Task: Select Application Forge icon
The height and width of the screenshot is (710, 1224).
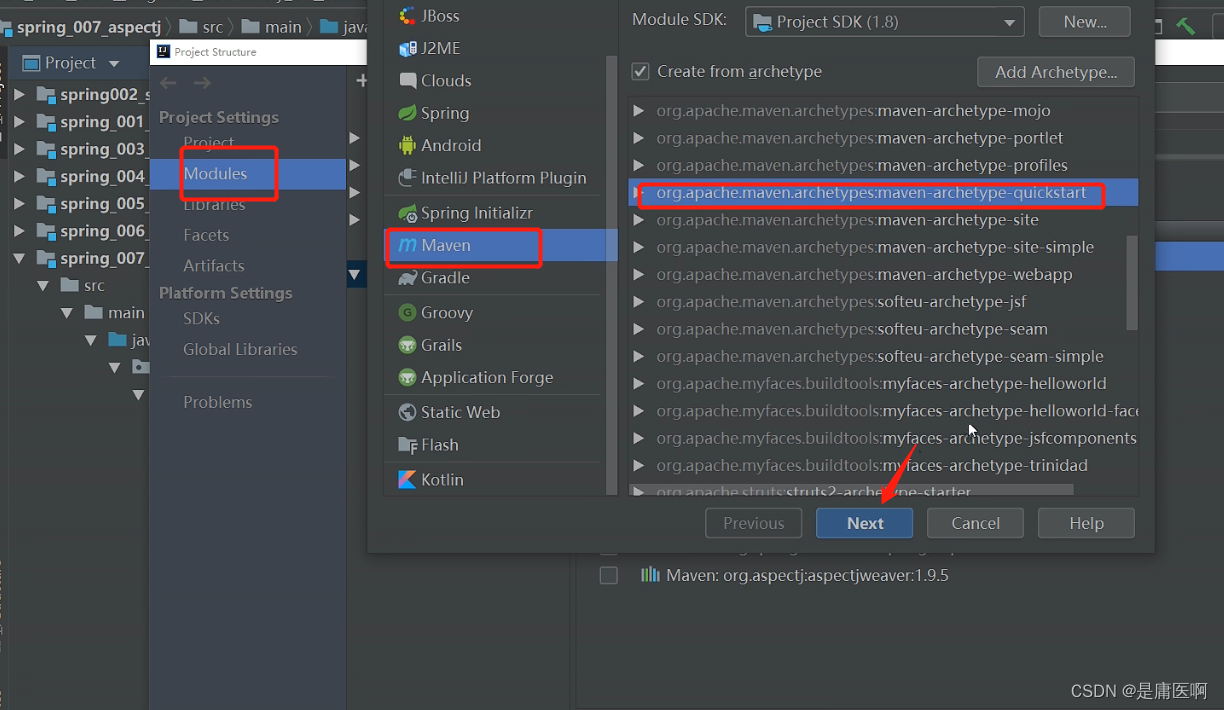Action: click(407, 377)
